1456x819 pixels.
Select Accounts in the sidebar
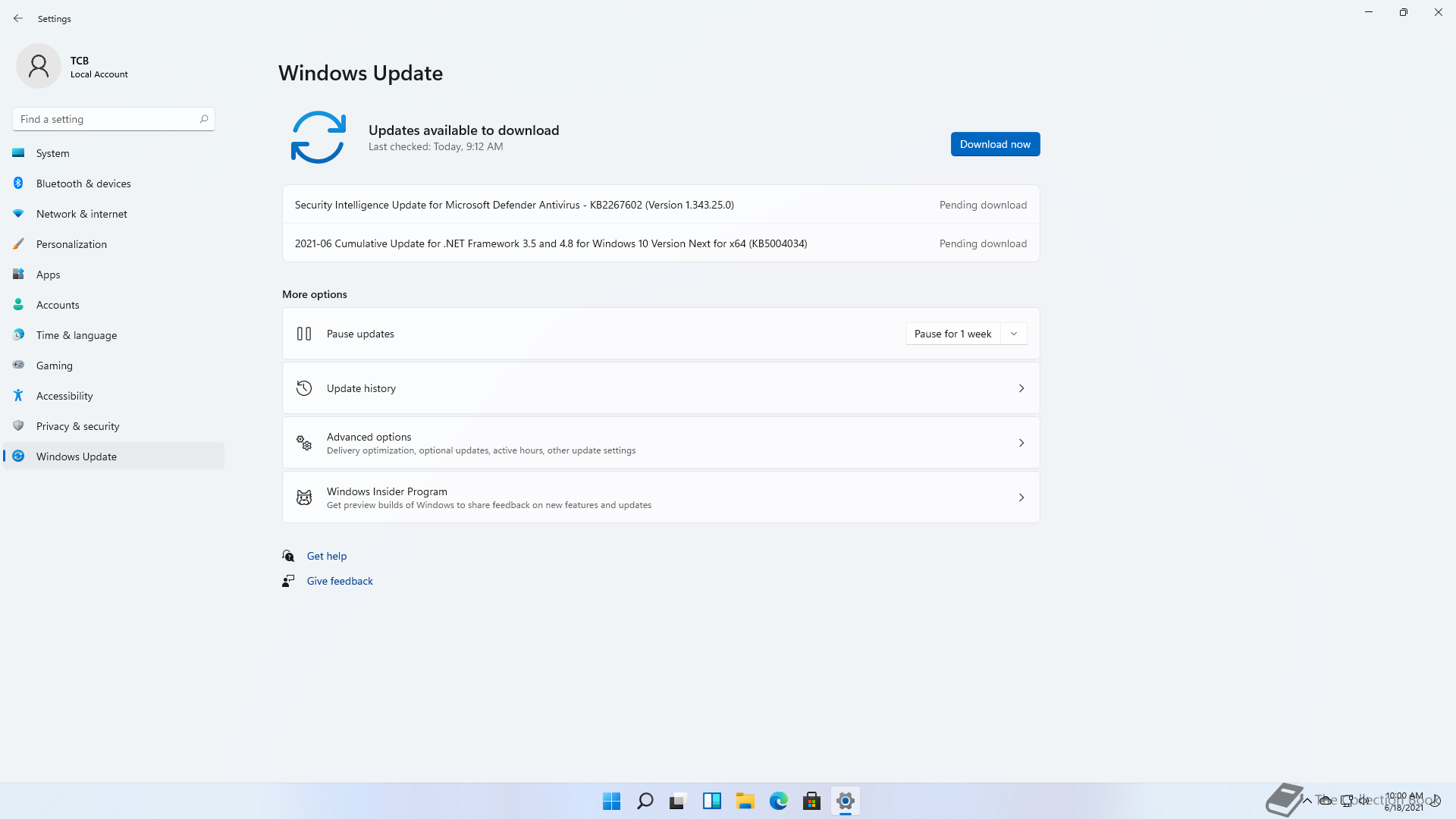tap(114, 305)
